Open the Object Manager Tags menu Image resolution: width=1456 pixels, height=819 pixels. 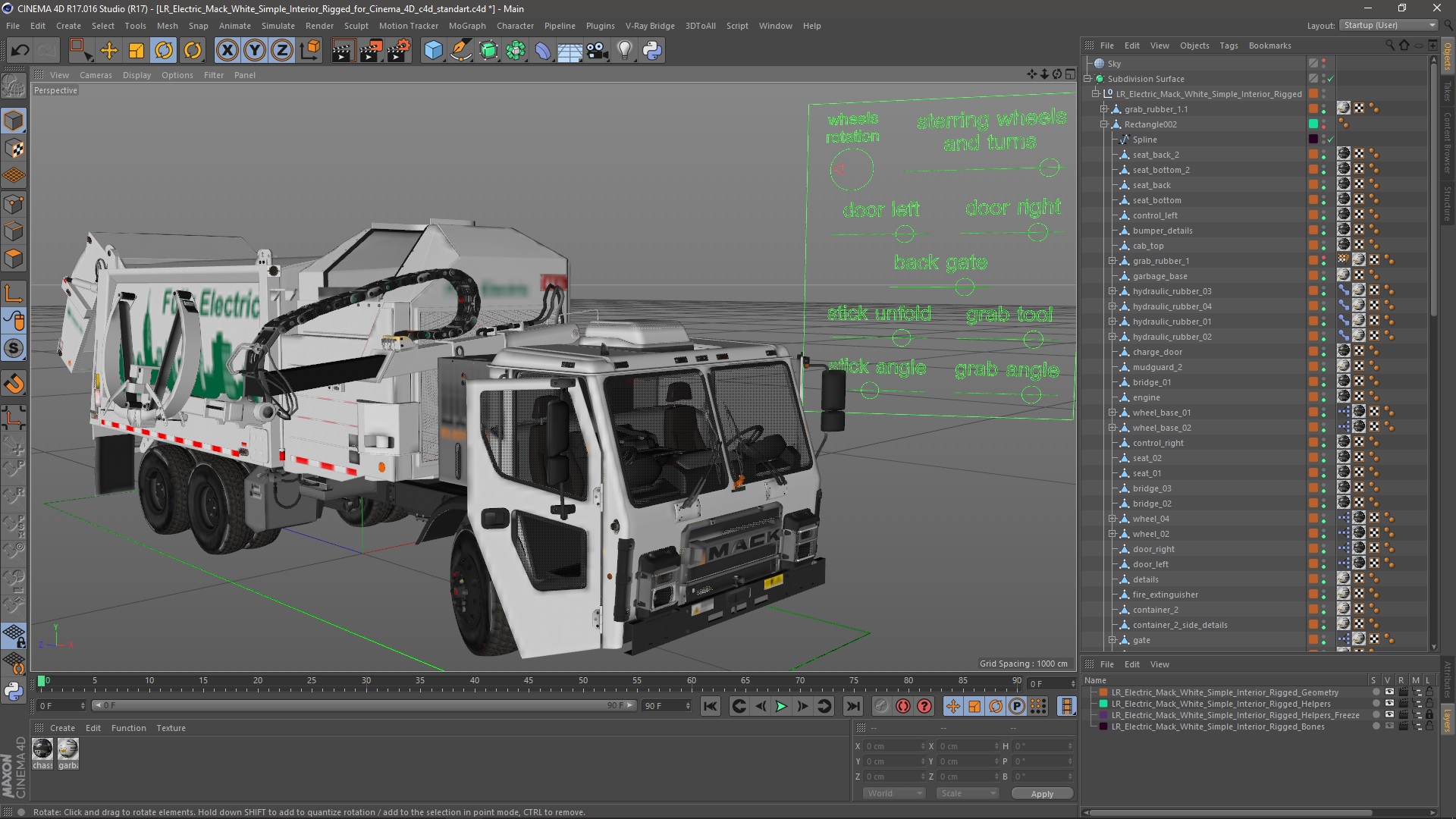tap(1228, 45)
